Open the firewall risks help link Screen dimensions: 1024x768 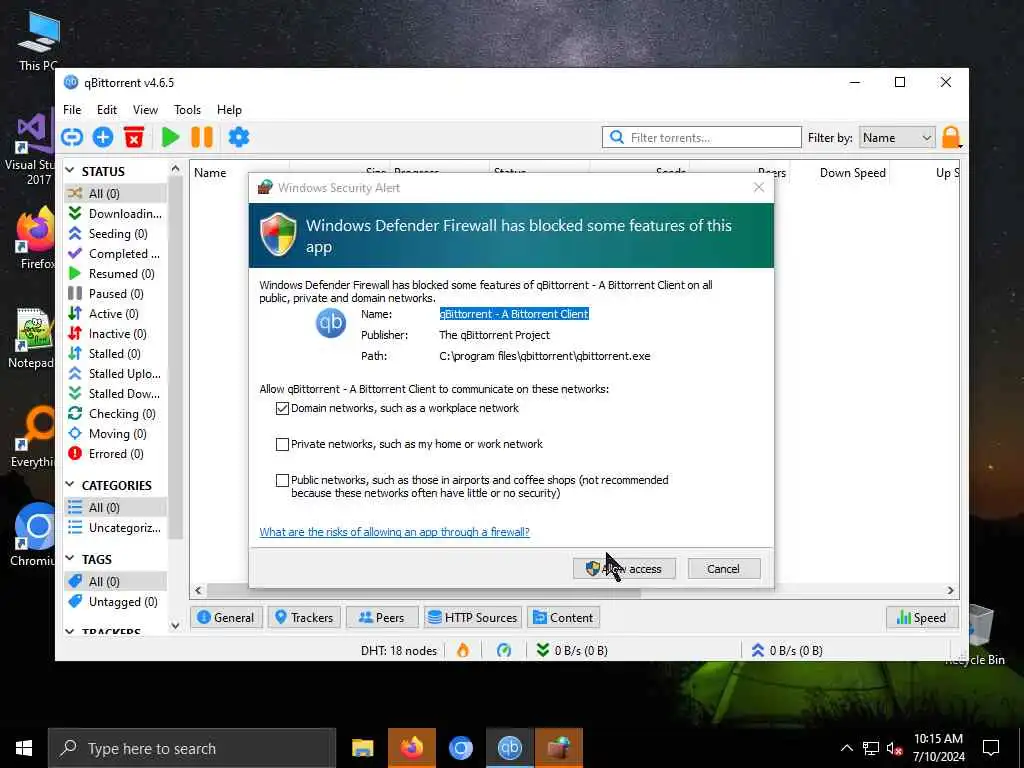coord(394,532)
